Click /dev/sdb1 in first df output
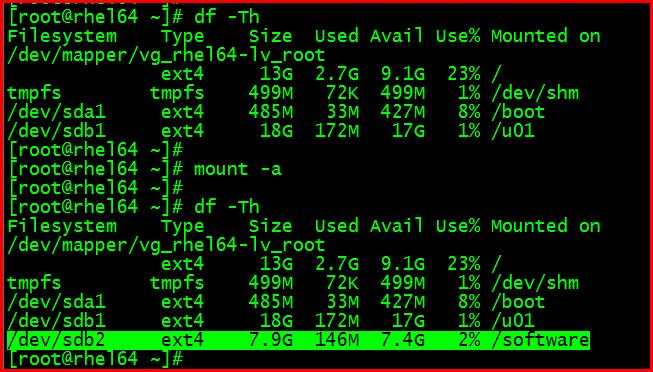This screenshot has width=653, height=372. tap(56, 131)
